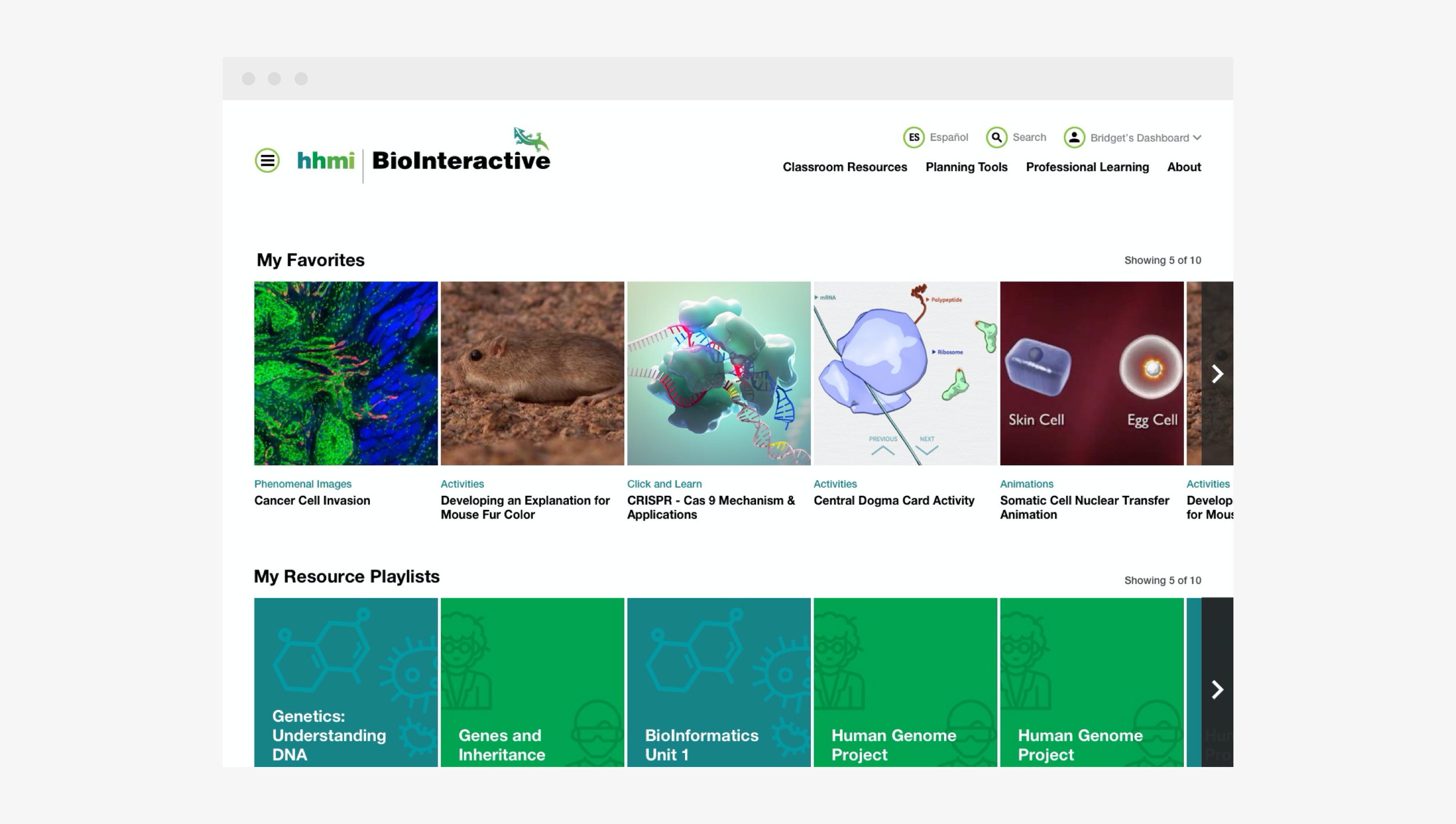Open Cancer Cell Invasion title link

(x=312, y=501)
